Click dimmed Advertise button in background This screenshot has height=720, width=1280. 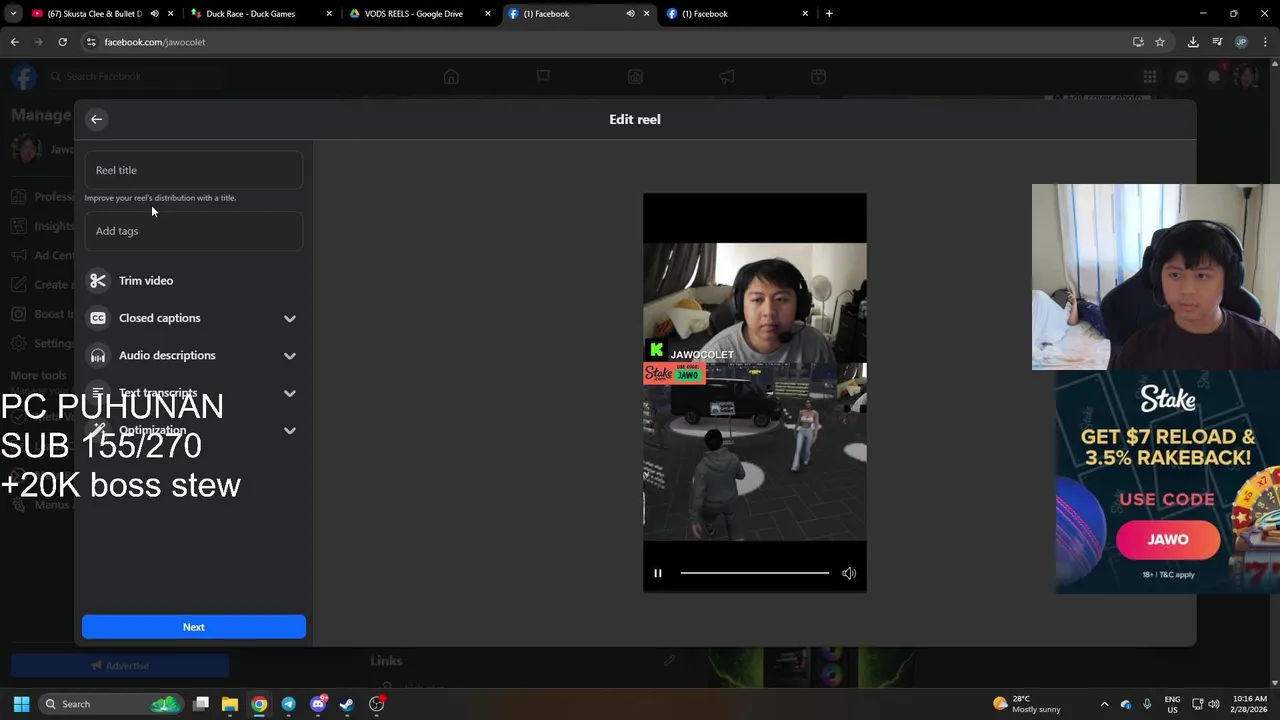[120, 665]
